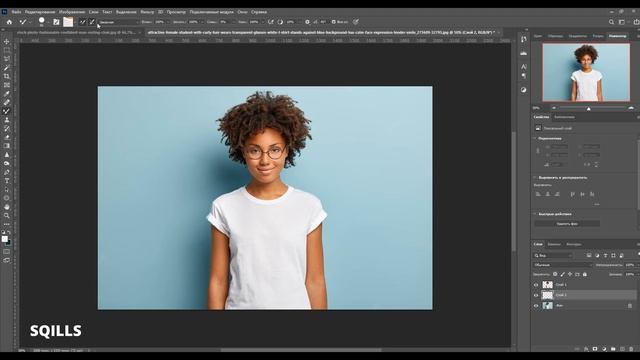
Task: Filter layers by pixel layer icon
Action: 589,256
